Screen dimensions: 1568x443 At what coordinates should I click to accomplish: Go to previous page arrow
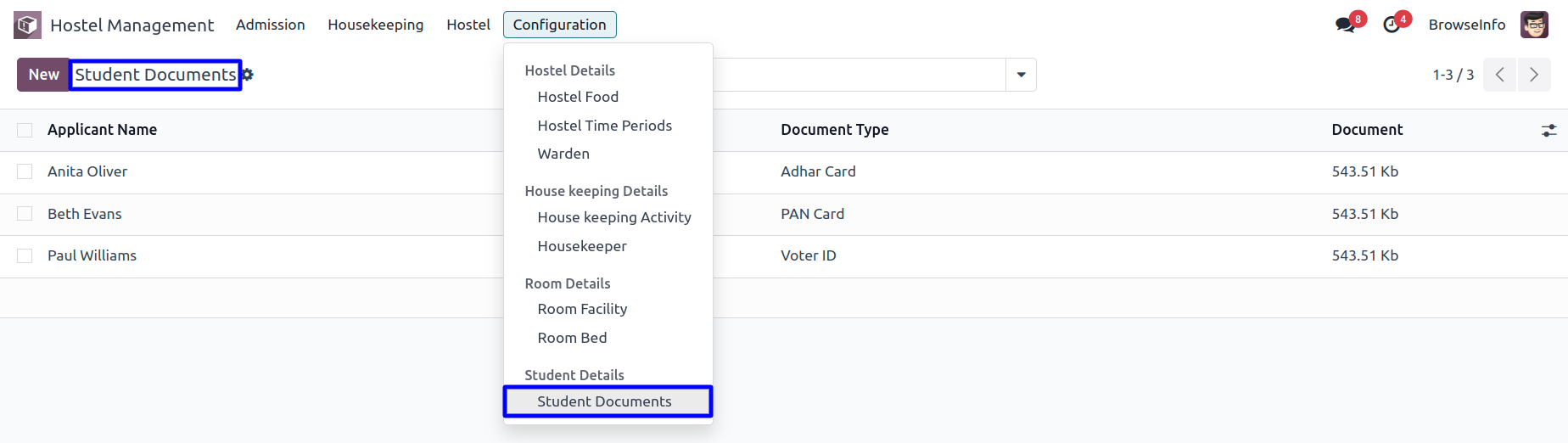point(1500,75)
